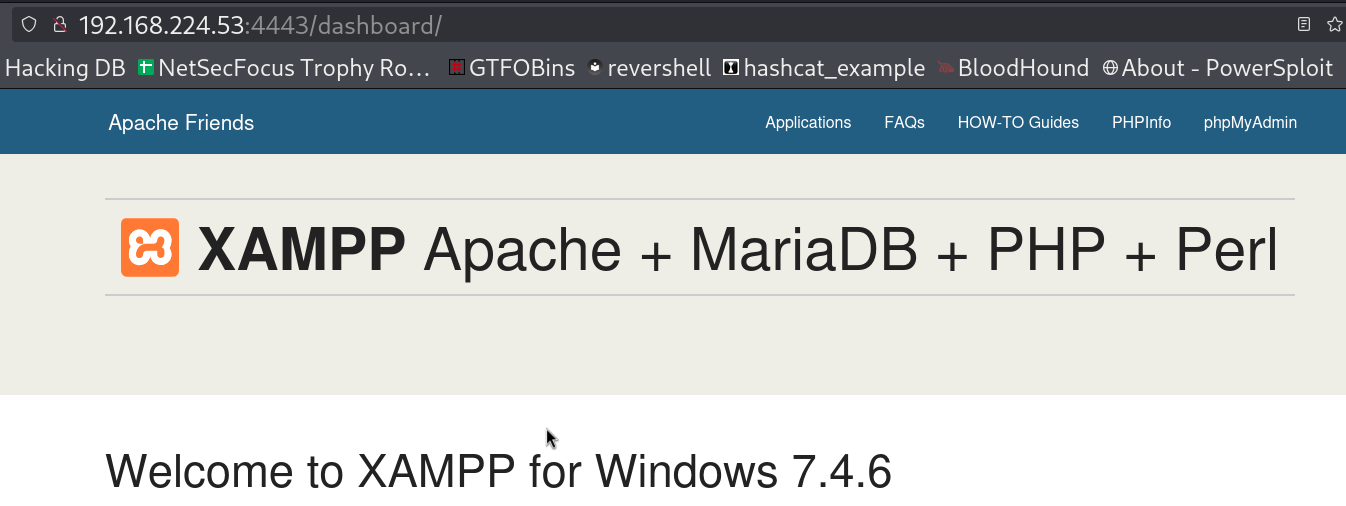Open the GTFOBins bookmark
Image resolution: width=1346 pixels, height=506 pixels.
tap(512, 68)
